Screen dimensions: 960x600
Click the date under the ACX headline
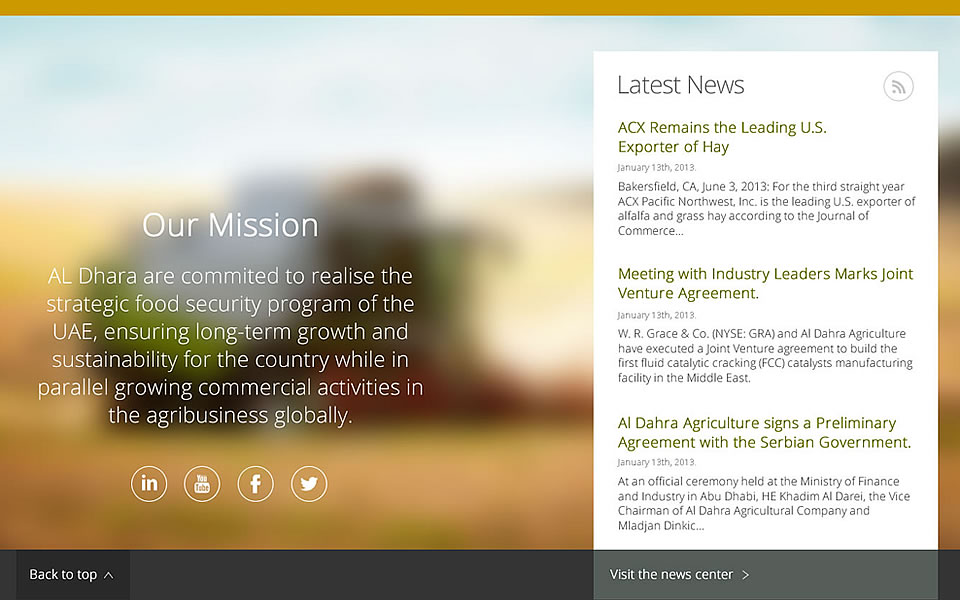pyautogui.click(x=657, y=167)
